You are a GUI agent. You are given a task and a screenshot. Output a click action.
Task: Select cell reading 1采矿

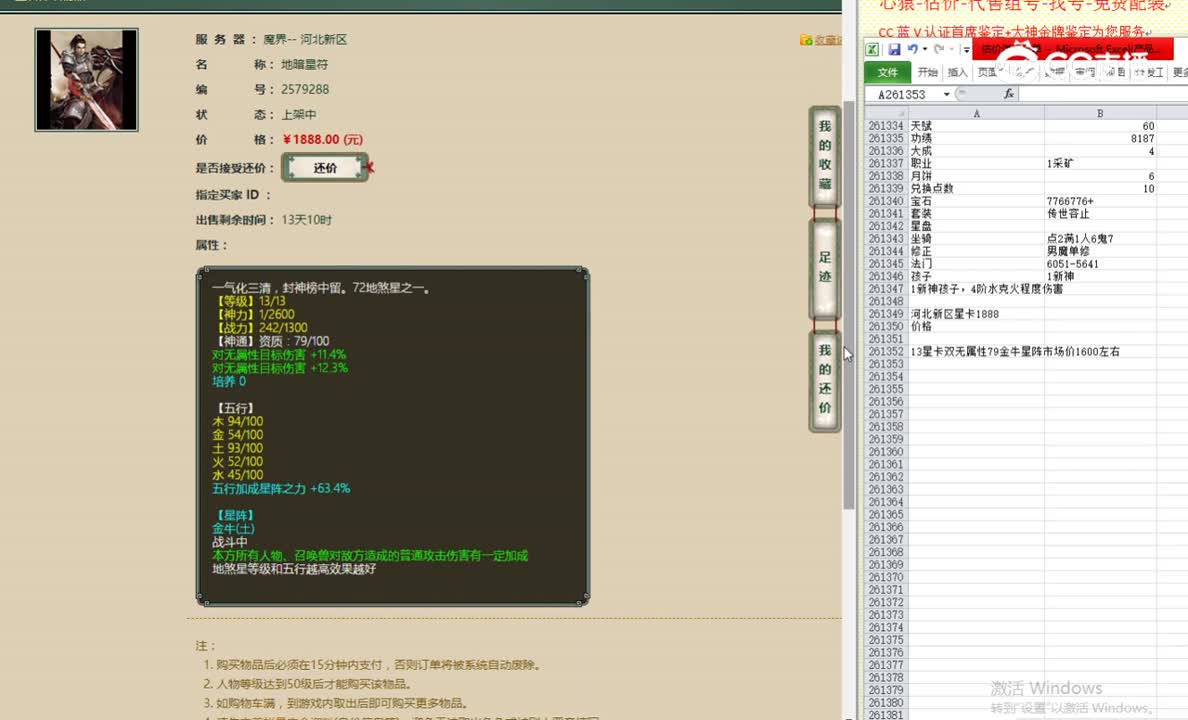click(x=1100, y=164)
